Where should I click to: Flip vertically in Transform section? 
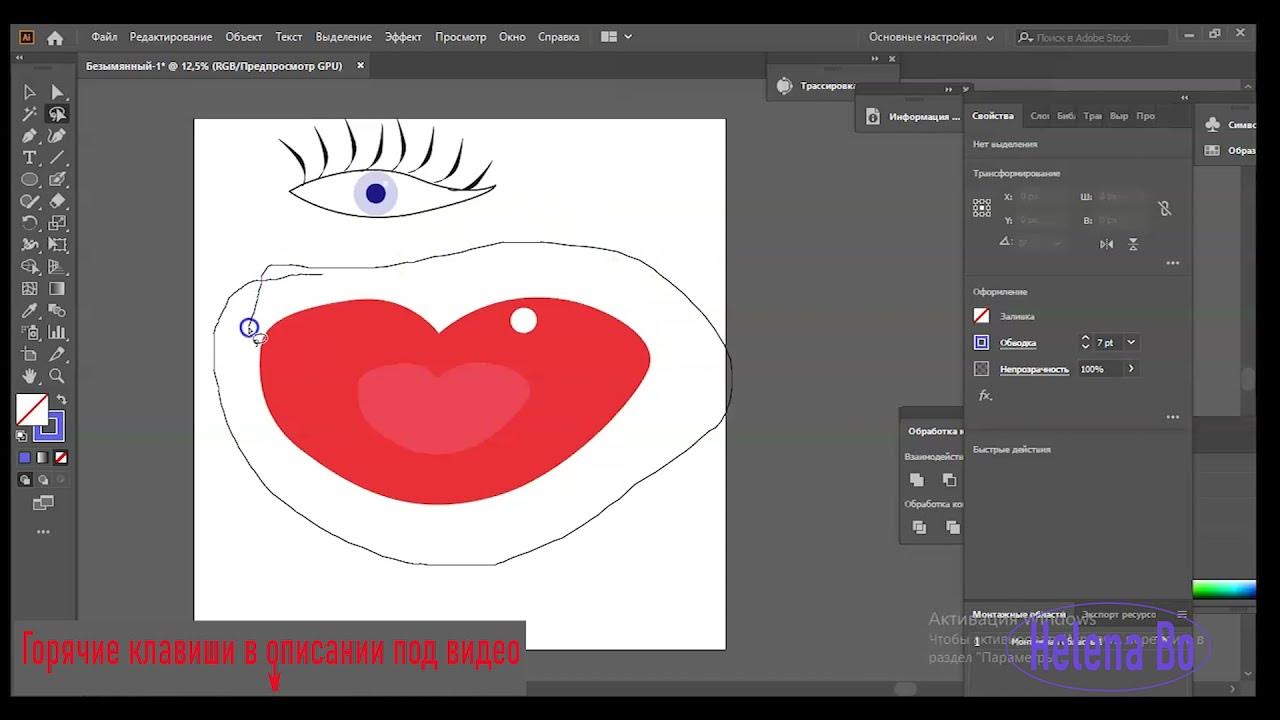point(1133,244)
